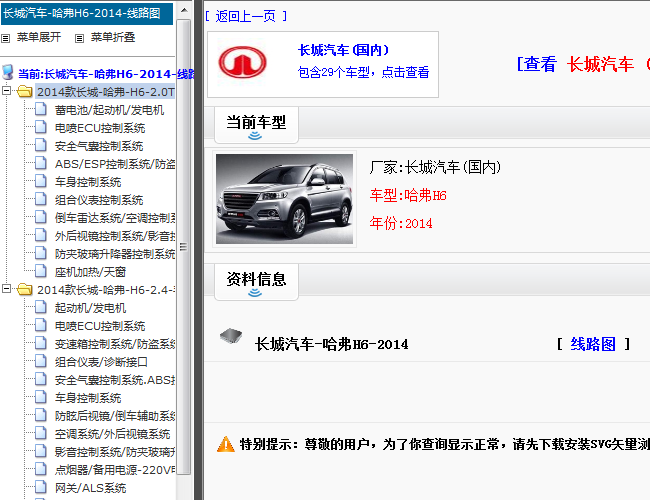The image size is (650, 500).
Task: Click the sidebar scrollbar up arrow
Action: 184,10
